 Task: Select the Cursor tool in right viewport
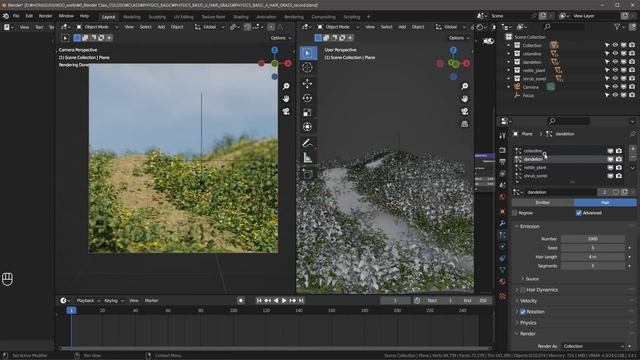[308, 68]
